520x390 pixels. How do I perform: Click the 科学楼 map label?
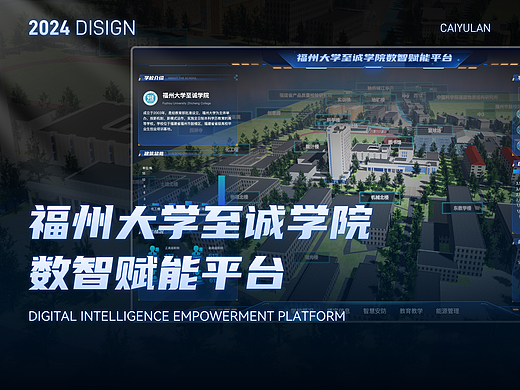click(333, 120)
